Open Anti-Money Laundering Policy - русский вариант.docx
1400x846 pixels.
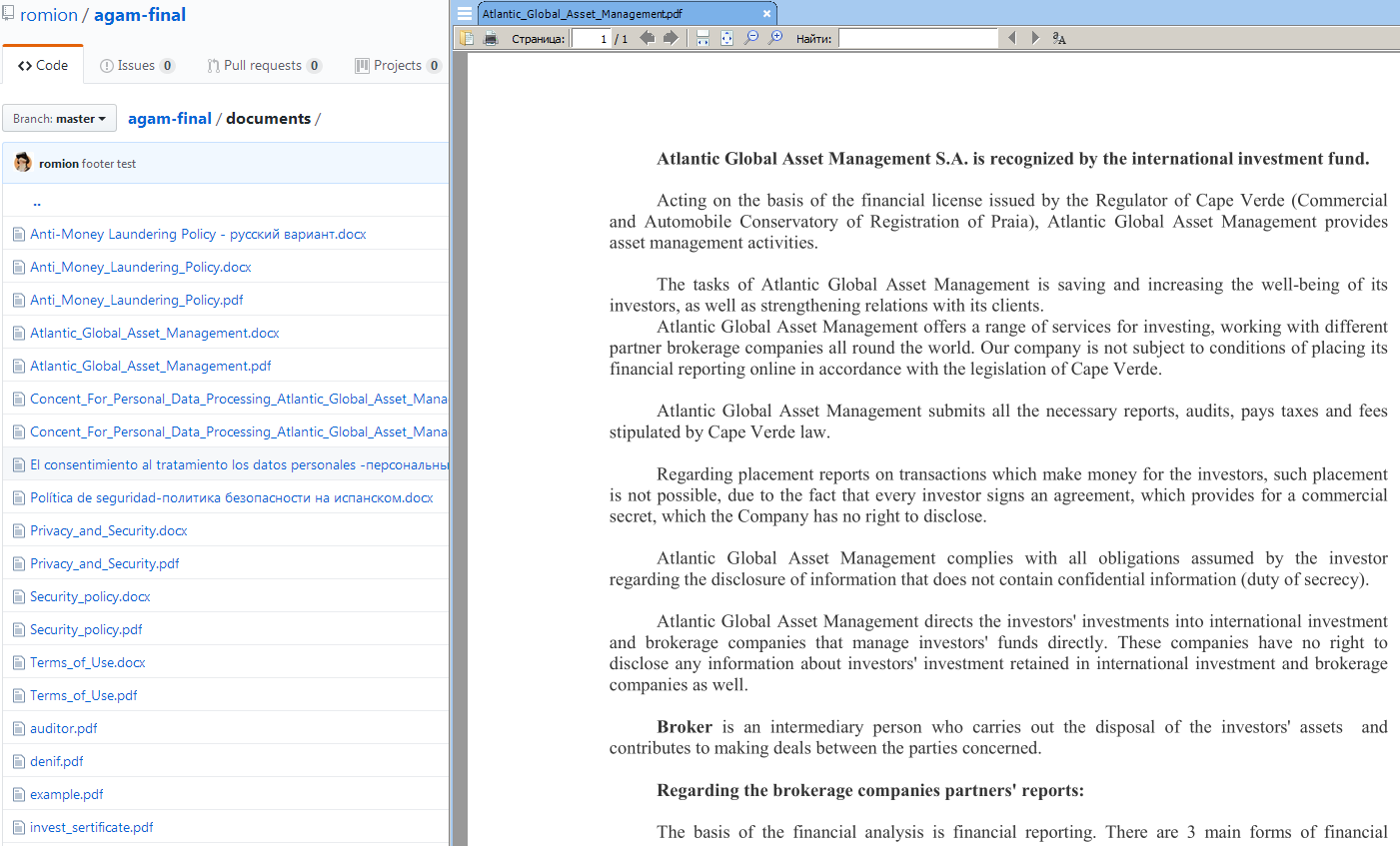pos(198,234)
